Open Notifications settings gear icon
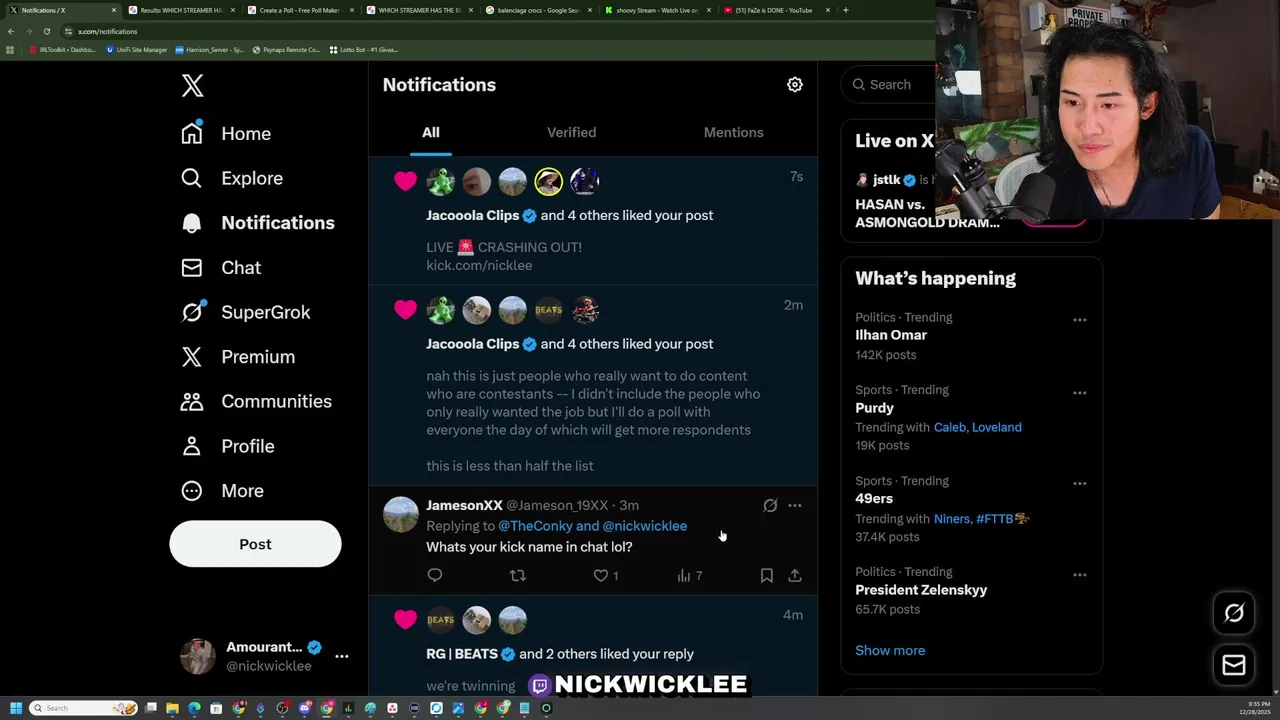1280x720 pixels. pyautogui.click(x=795, y=85)
